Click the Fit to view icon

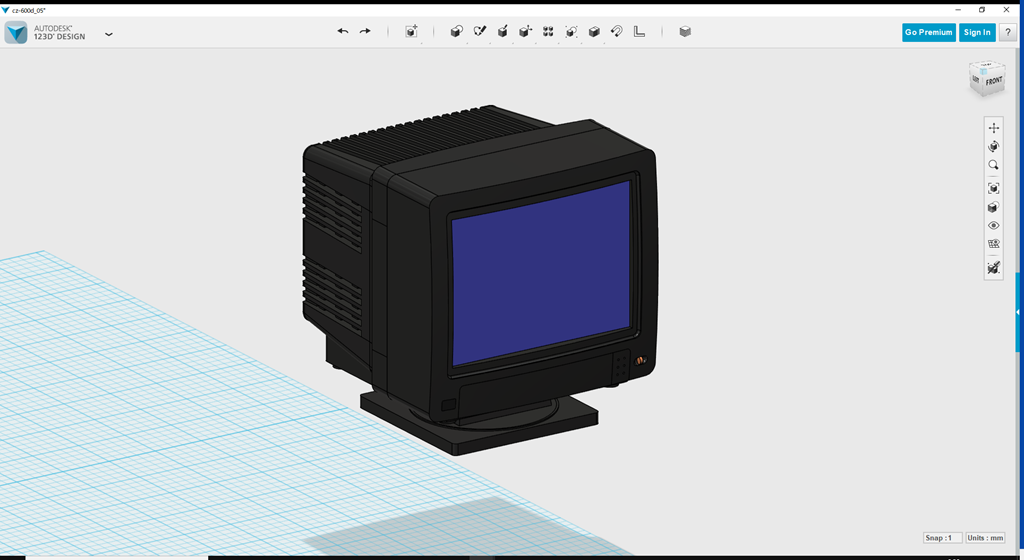[993, 188]
